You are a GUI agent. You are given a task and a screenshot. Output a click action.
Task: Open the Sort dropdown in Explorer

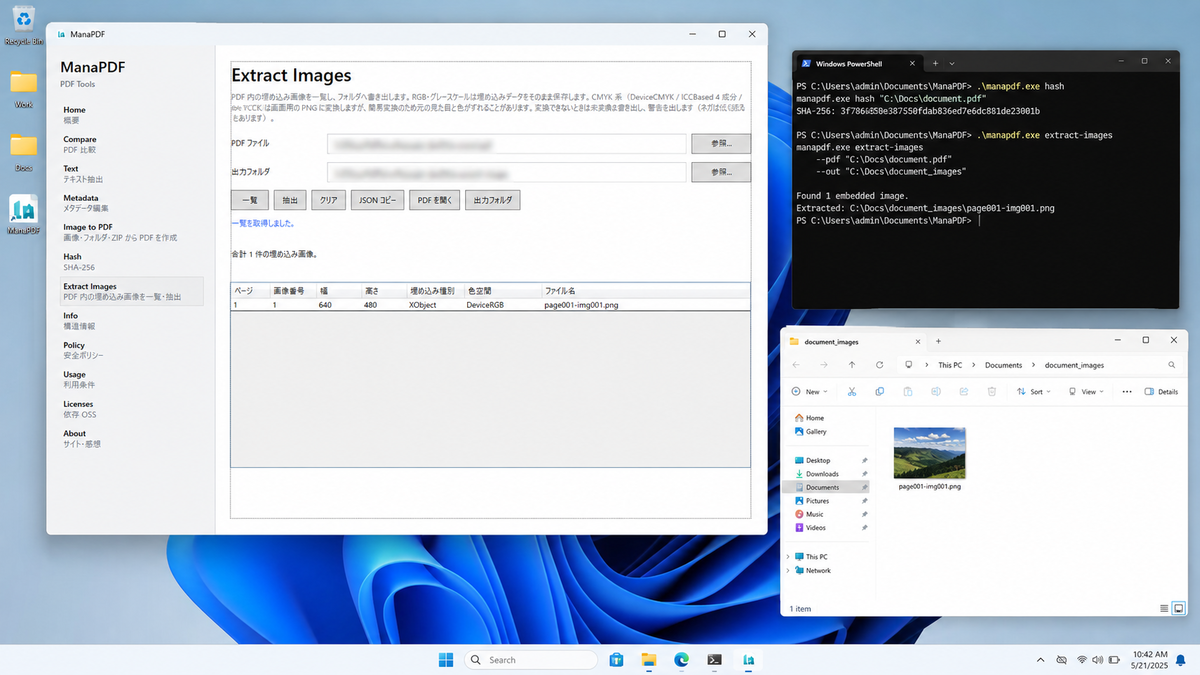pos(1034,392)
